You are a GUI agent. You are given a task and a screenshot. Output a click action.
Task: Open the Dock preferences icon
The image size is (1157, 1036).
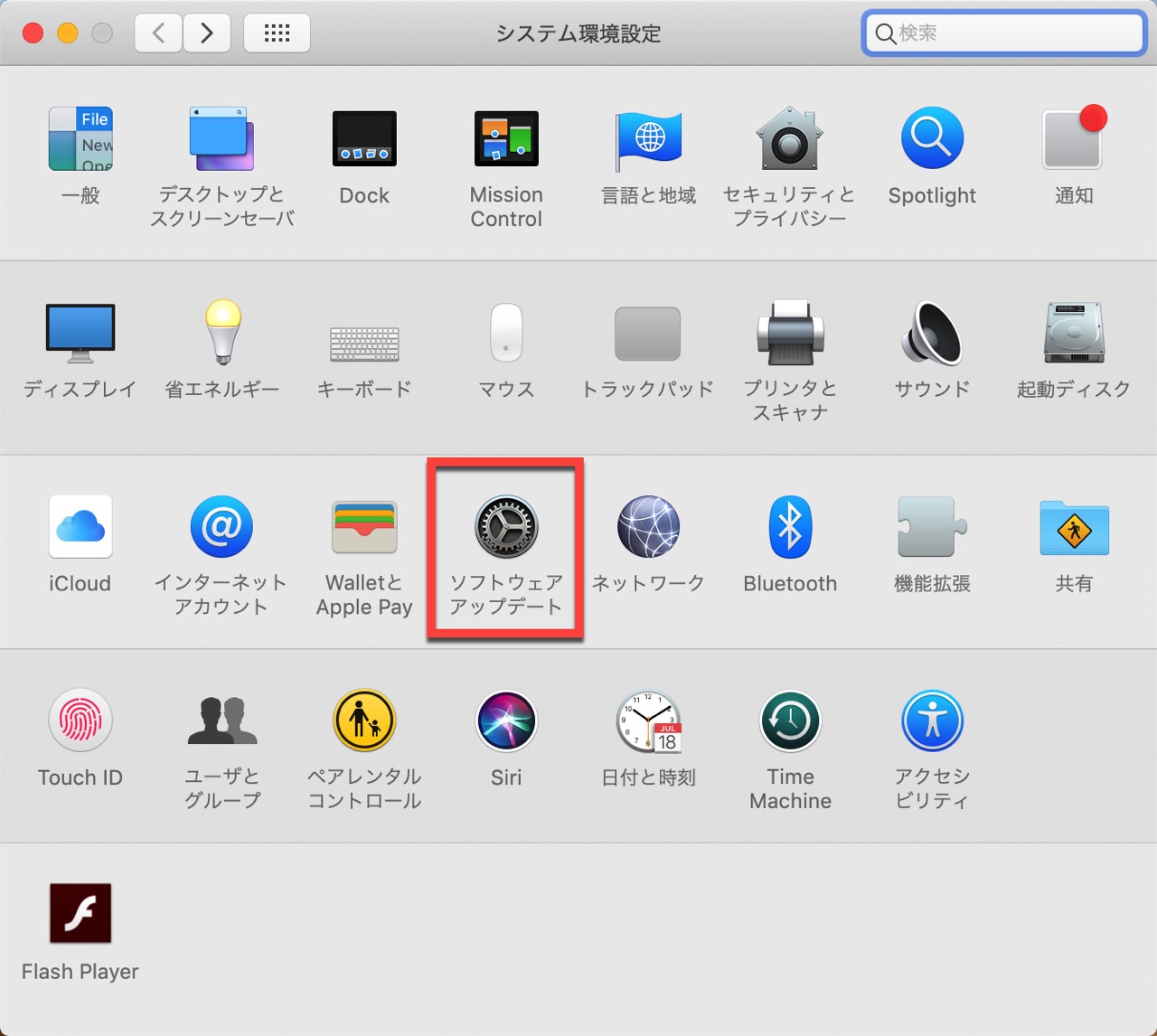(364, 139)
